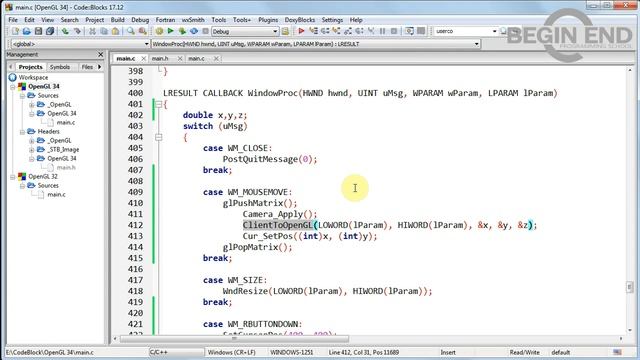Viewport: 640px width, 360px height.
Task: Close the main.h editor tab
Action: [180, 59]
